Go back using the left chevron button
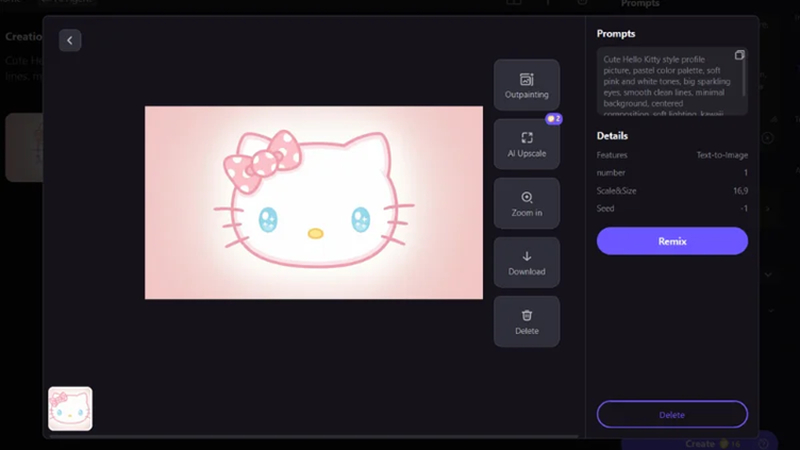This screenshot has width=800, height=450. [70, 40]
